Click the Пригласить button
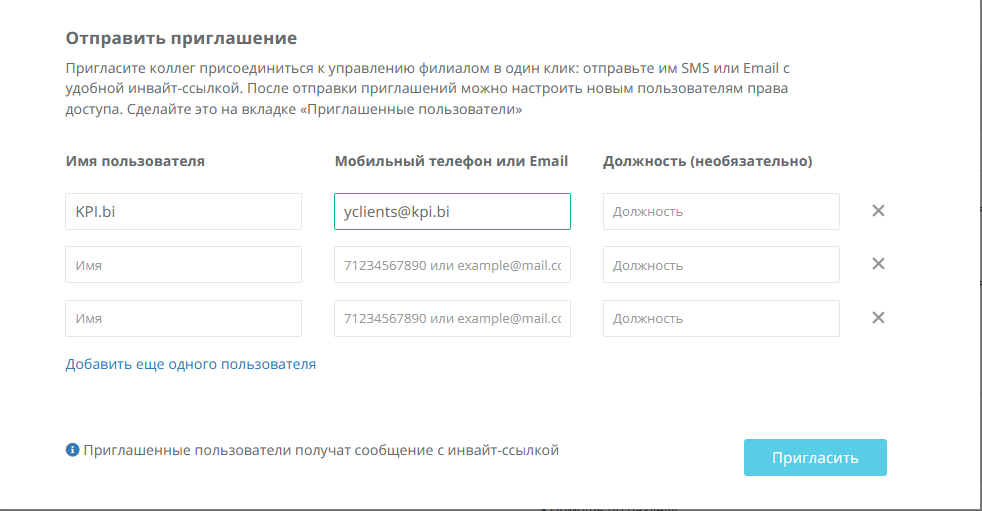Screen dimensions: 982x511 point(815,458)
